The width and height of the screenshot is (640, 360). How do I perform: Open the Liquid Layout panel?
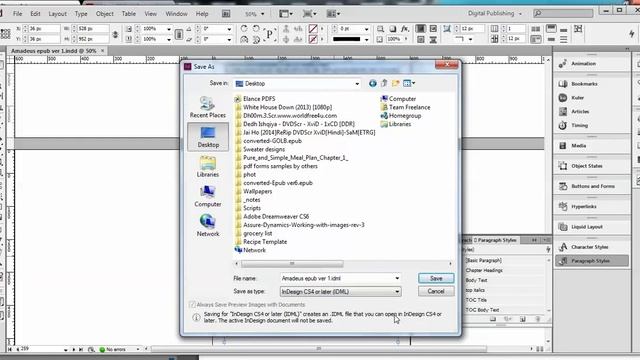point(591,227)
